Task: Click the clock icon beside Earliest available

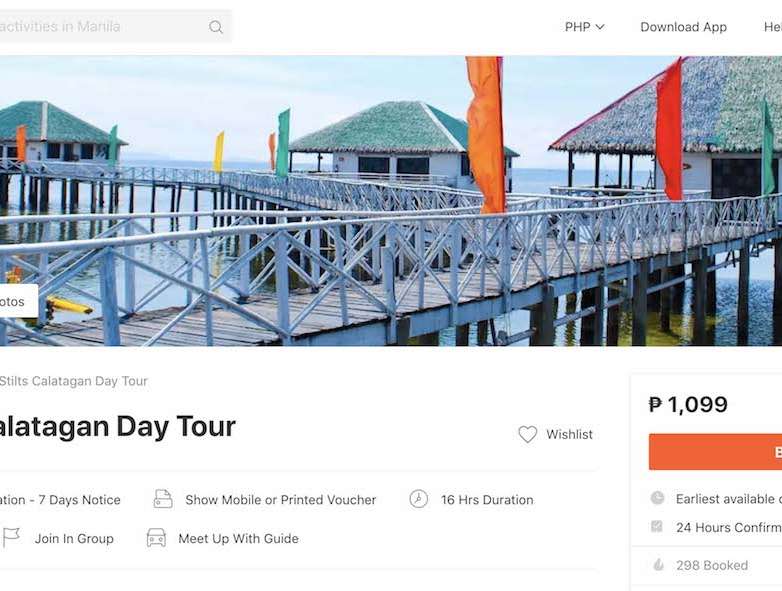Action: click(x=657, y=498)
